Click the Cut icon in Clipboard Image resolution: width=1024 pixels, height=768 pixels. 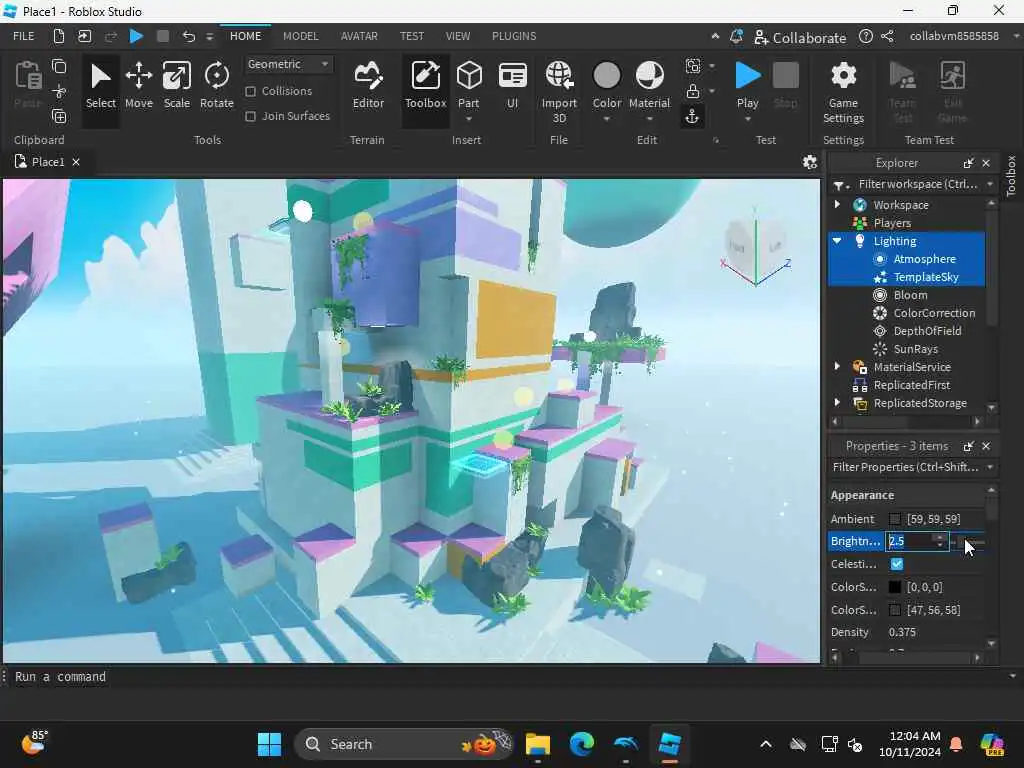[59, 91]
